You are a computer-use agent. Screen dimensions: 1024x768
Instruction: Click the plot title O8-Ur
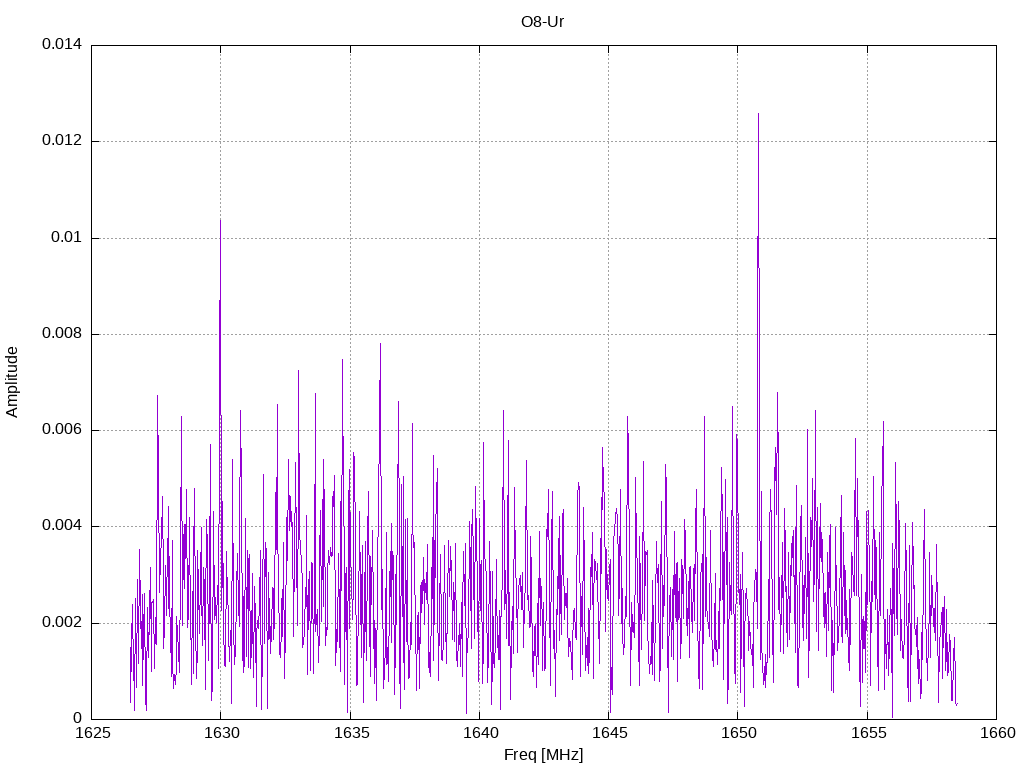[543, 22]
